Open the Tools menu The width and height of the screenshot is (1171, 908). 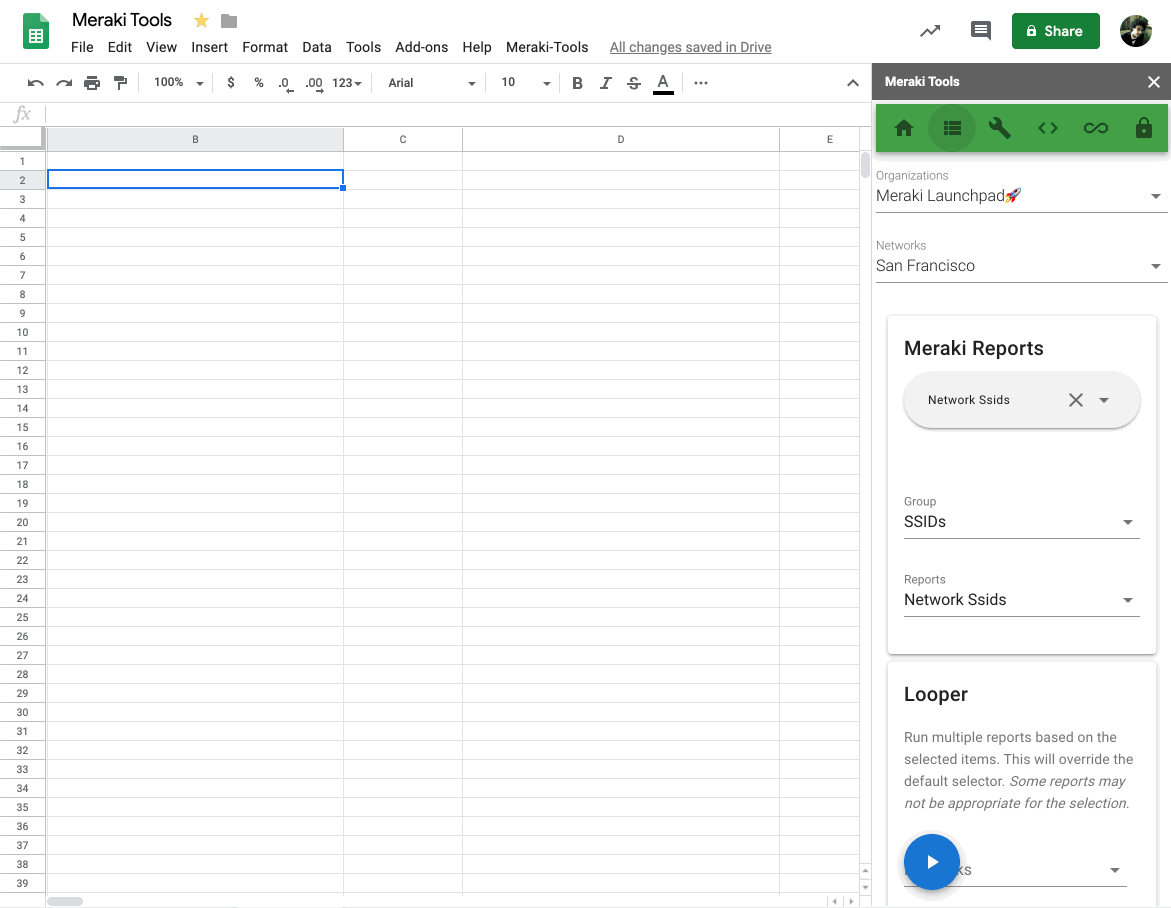click(x=364, y=47)
